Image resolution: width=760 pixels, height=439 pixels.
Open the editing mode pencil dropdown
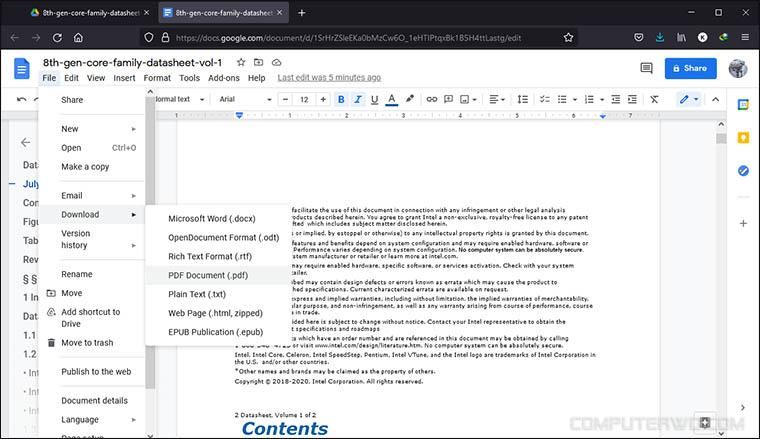point(688,99)
